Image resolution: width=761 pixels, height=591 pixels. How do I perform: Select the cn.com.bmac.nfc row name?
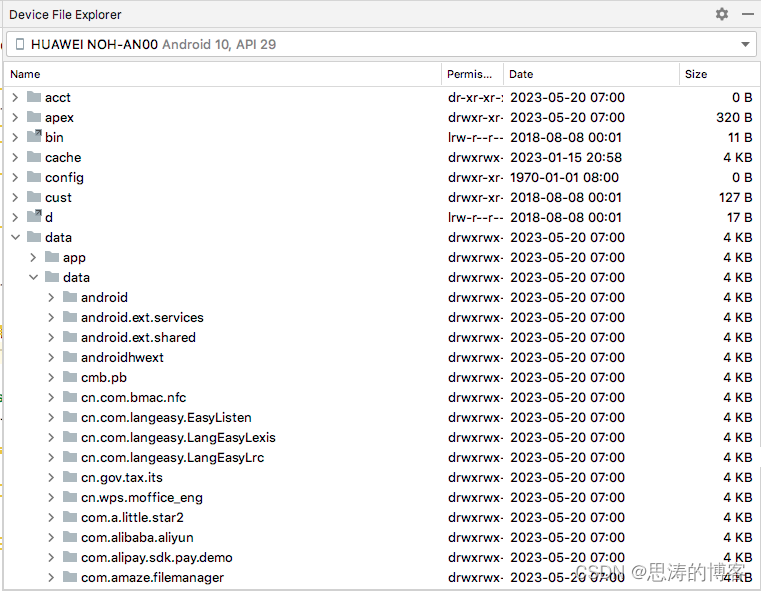[133, 398]
